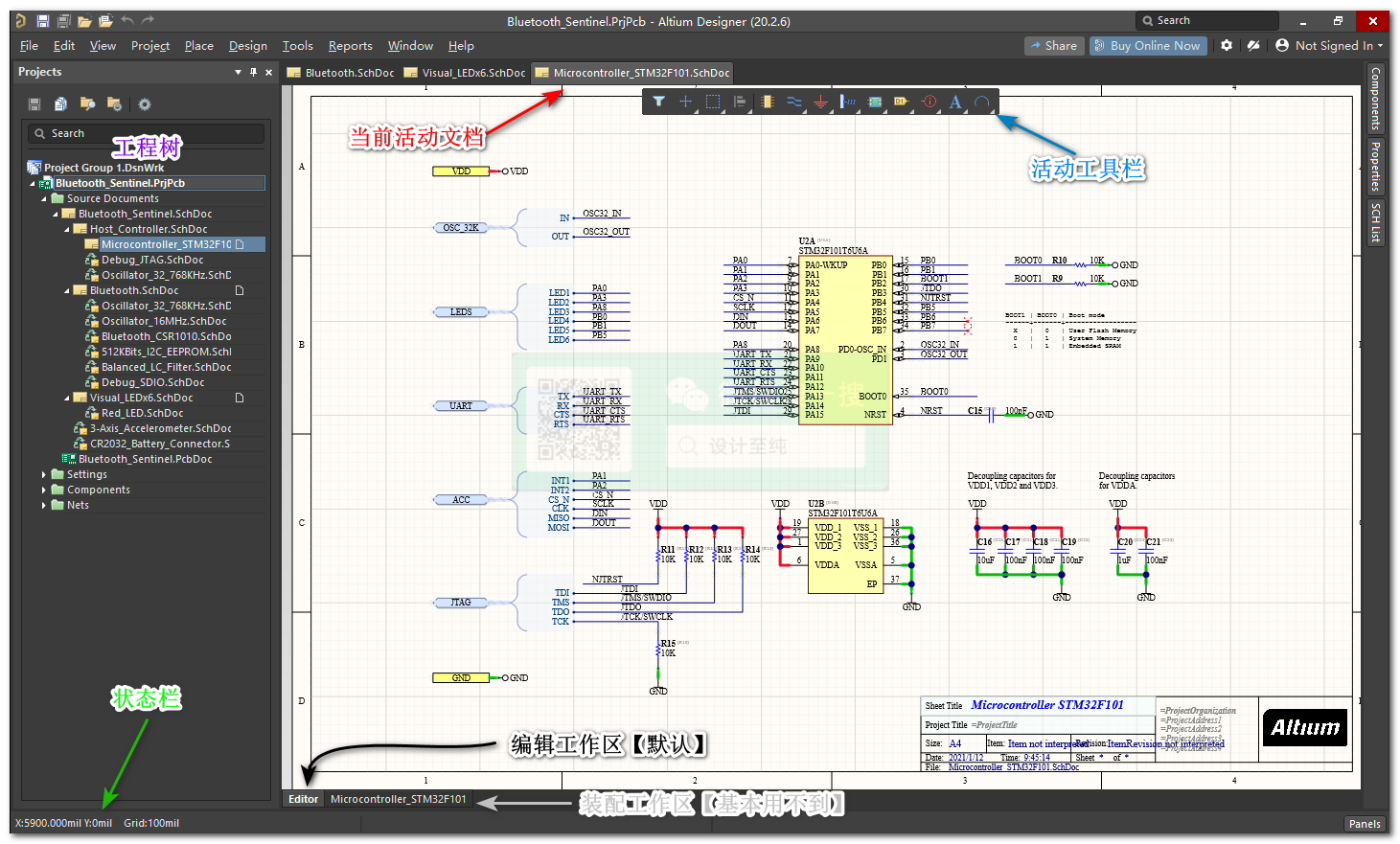
Task: Click the Projects panel compile documents icon
Action: click(60, 104)
